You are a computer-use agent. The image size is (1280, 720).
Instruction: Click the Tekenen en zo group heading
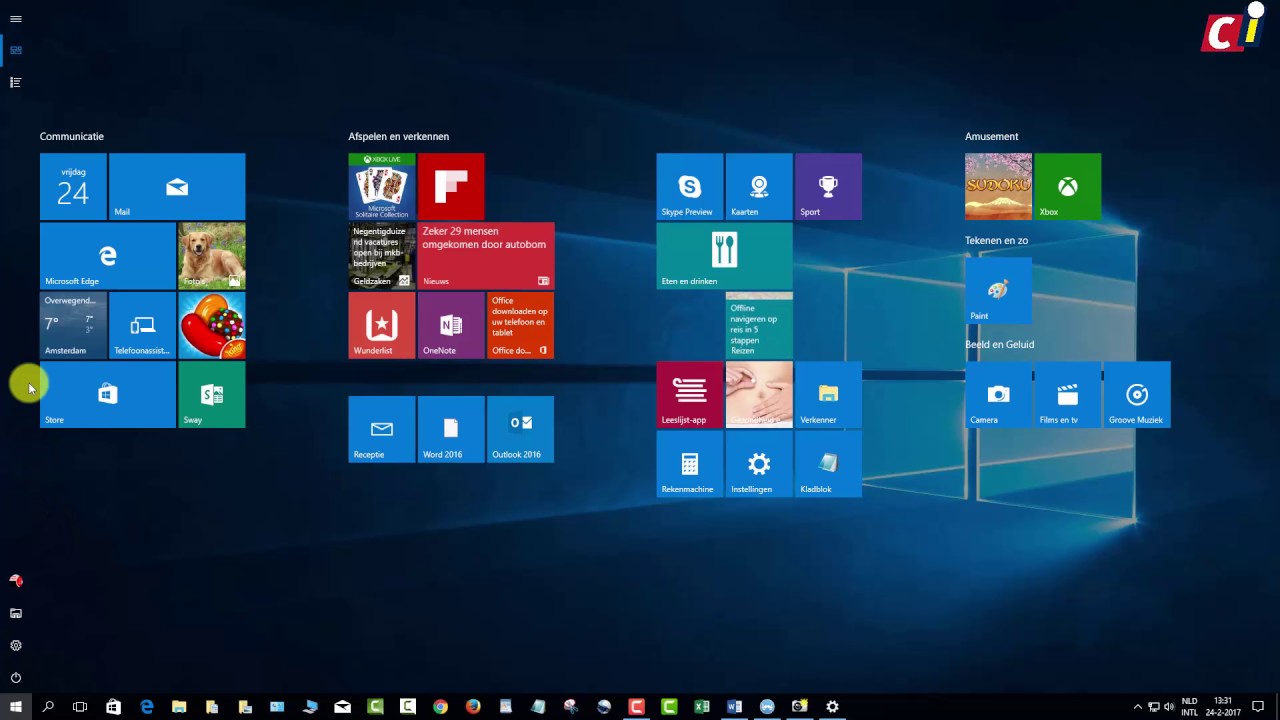tap(997, 240)
